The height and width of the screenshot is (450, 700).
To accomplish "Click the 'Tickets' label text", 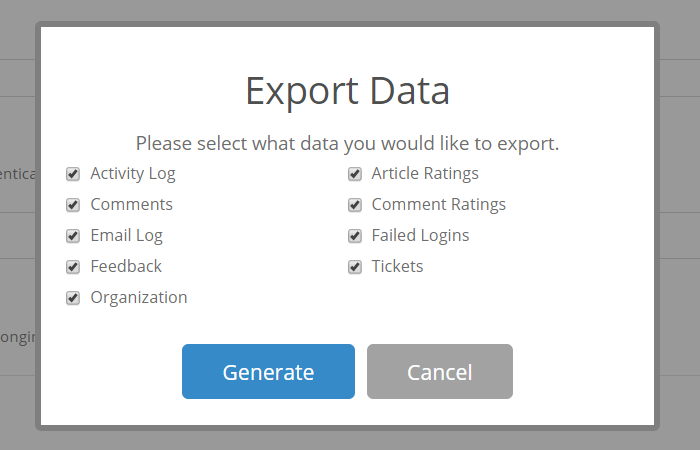I will click(397, 267).
